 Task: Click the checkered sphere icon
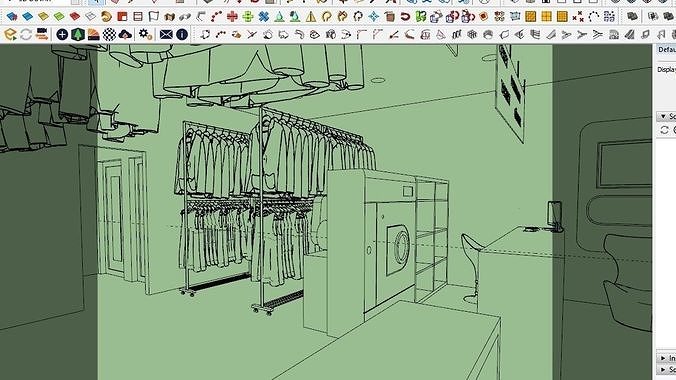click(109, 34)
